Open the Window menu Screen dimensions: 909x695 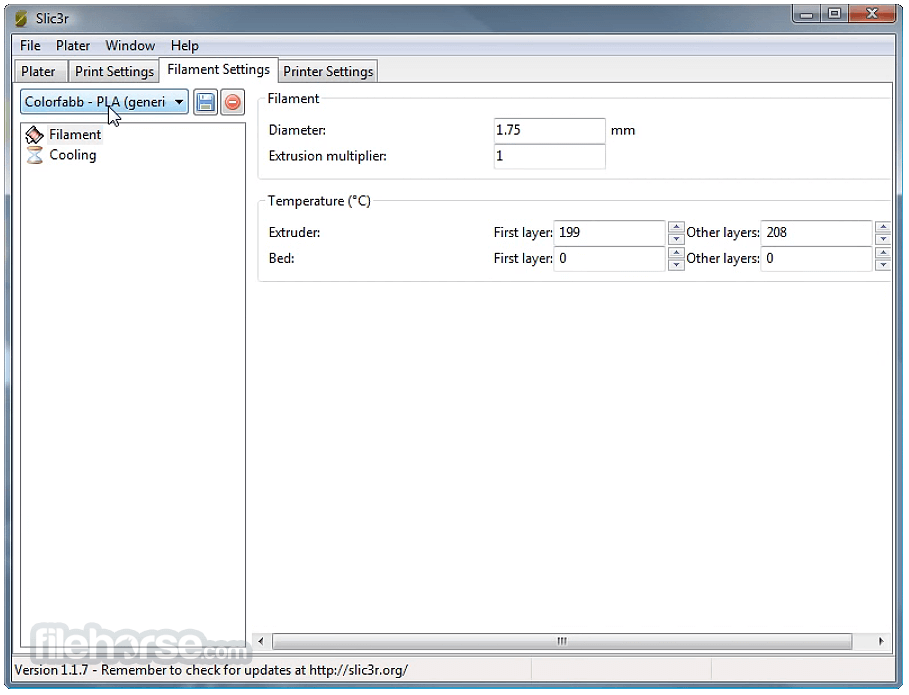click(130, 45)
